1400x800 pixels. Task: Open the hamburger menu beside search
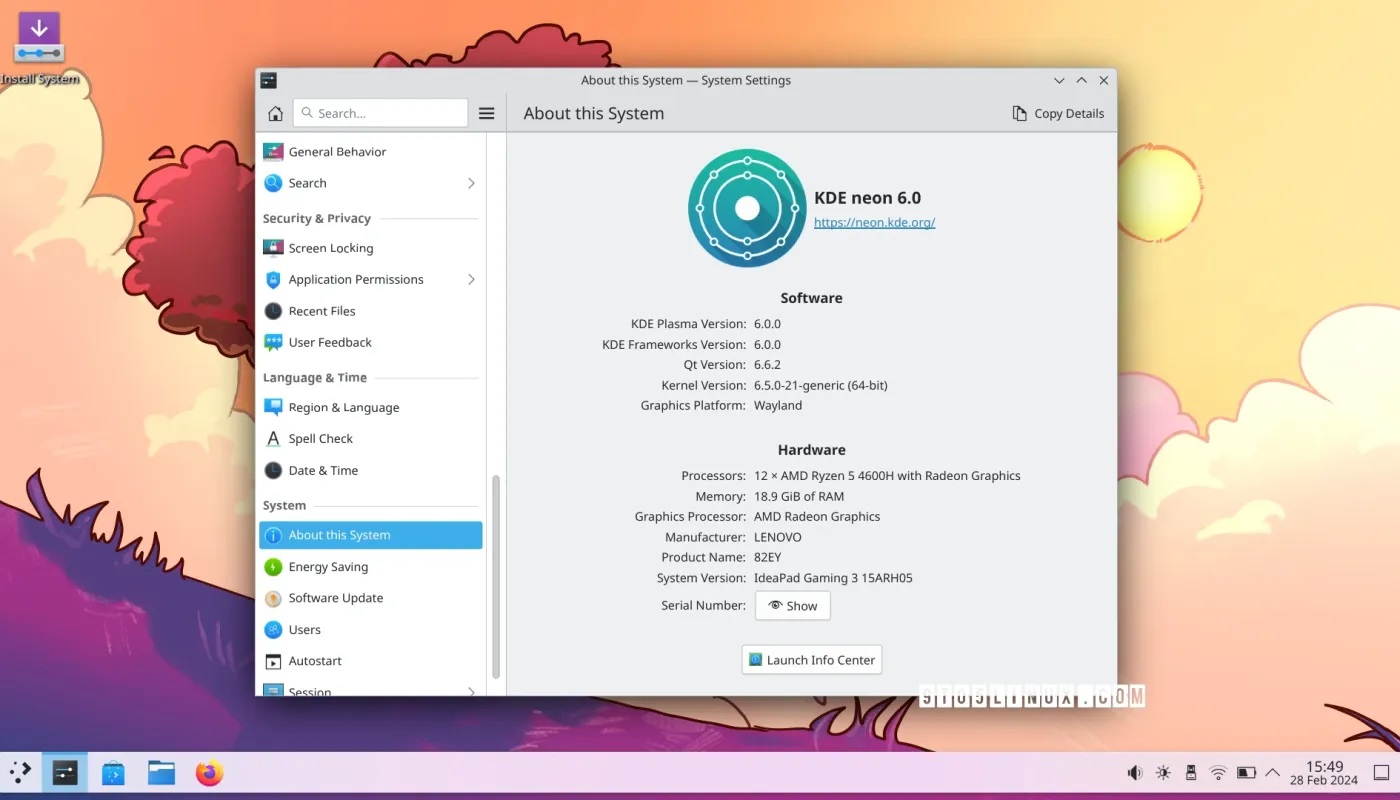pyautogui.click(x=486, y=113)
